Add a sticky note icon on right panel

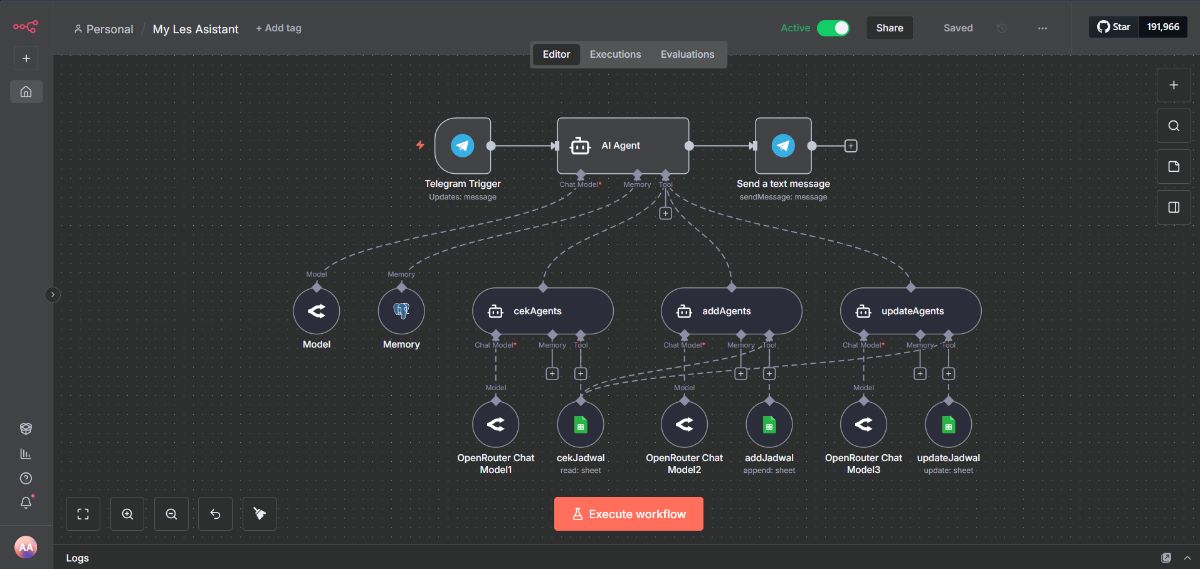[x=1174, y=167]
